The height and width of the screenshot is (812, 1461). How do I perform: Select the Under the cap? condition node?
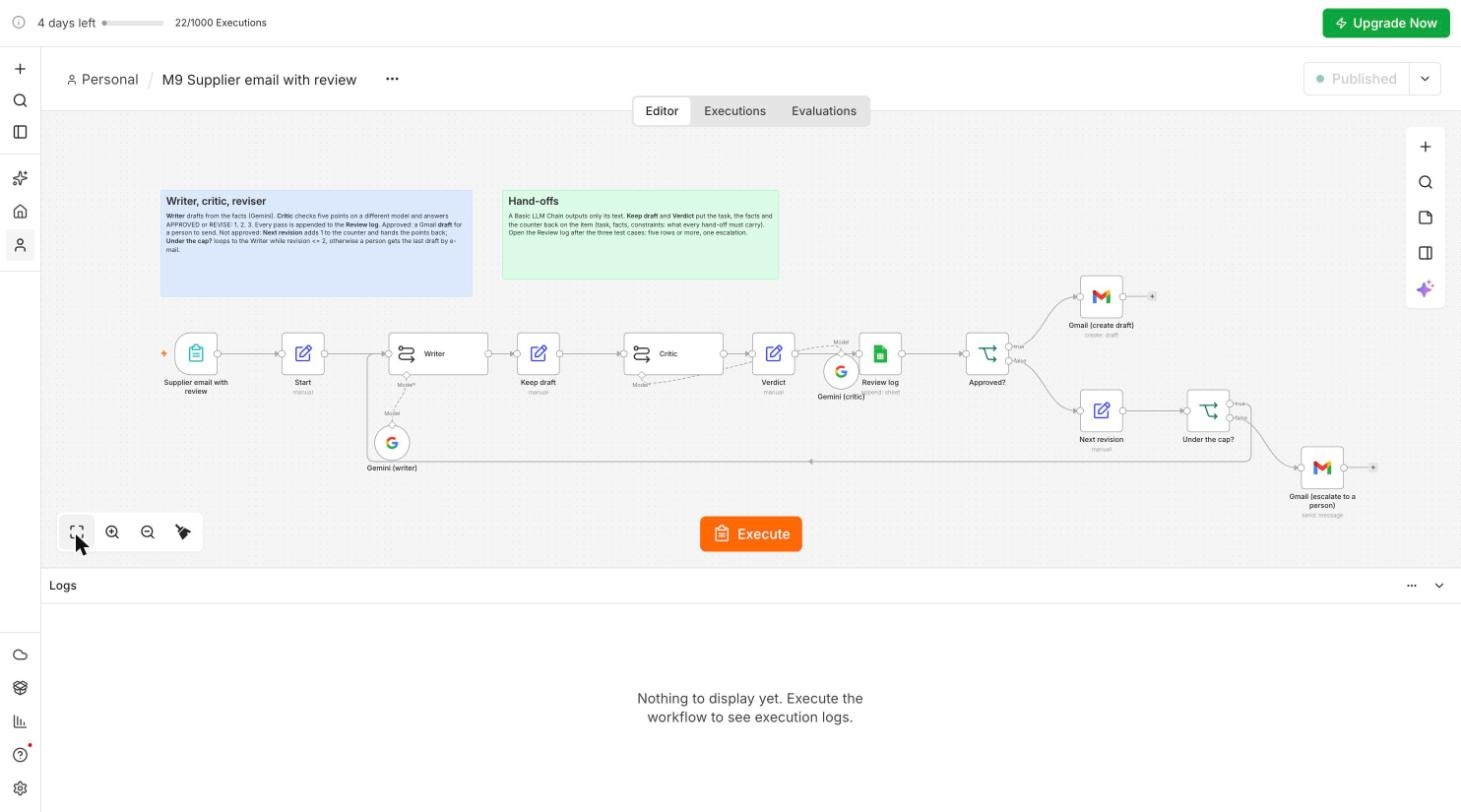pyautogui.click(x=1208, y=411)
